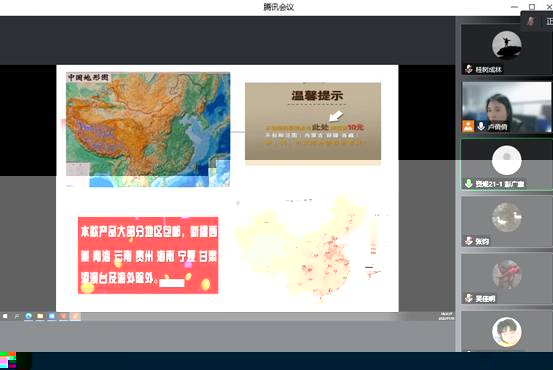Viewport: 553px width, 370px height.
Task: Click the small floating avatar in the top-right corner
Action: [x=530, y=22]
